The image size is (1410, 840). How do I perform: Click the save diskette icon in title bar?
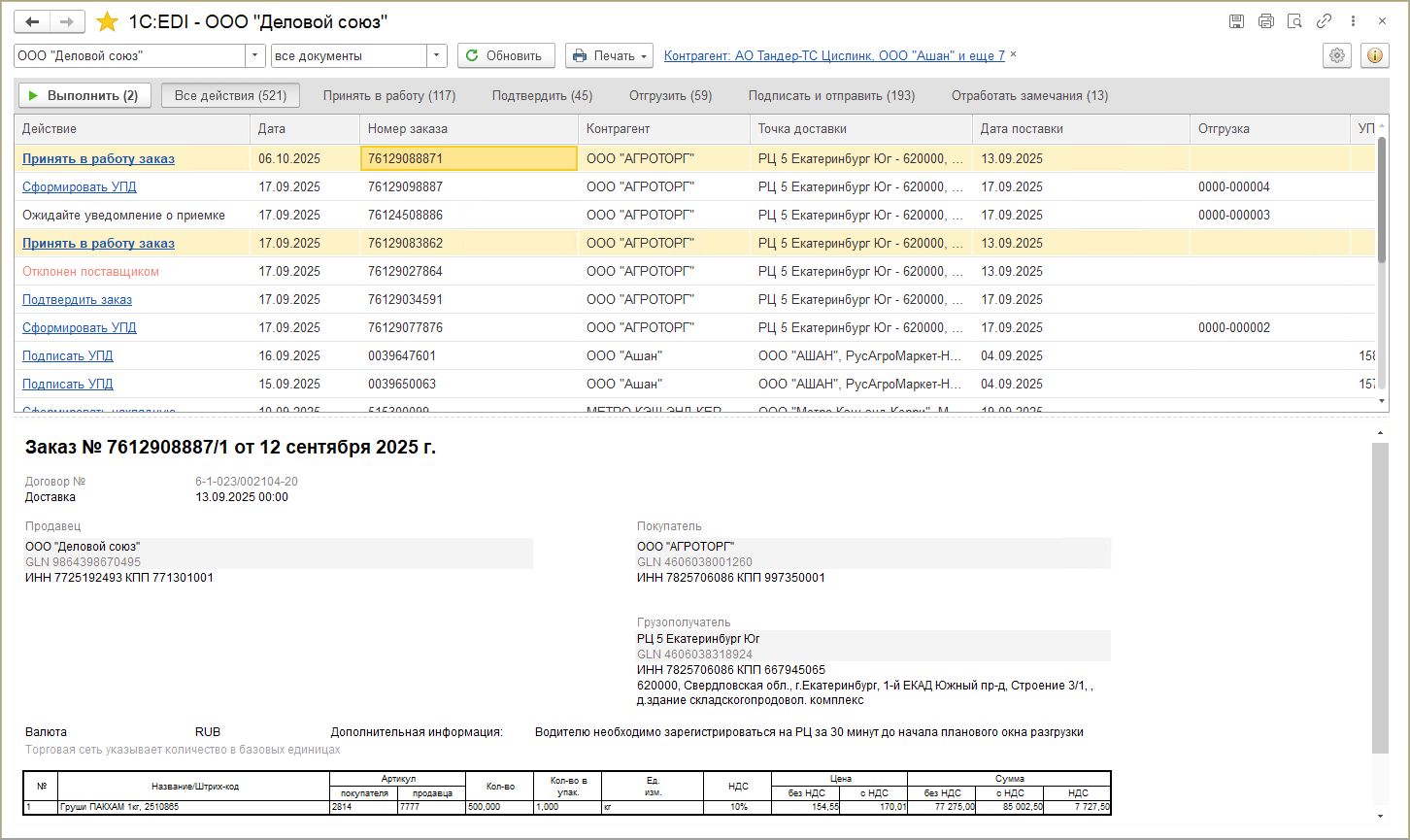point(1236,21)
